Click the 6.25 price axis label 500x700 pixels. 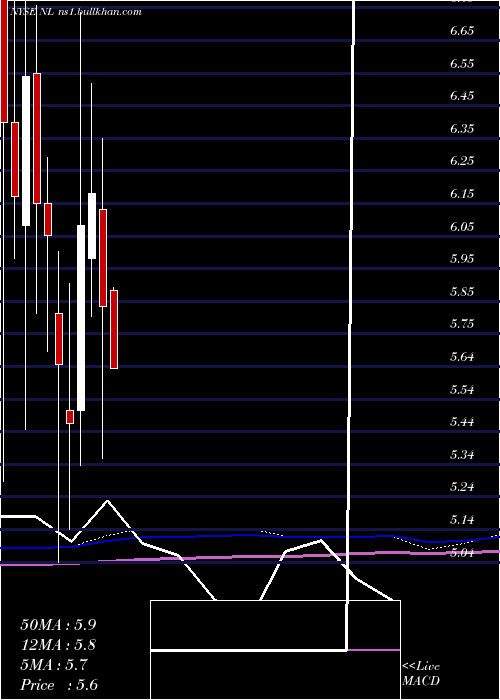[462, 161]
